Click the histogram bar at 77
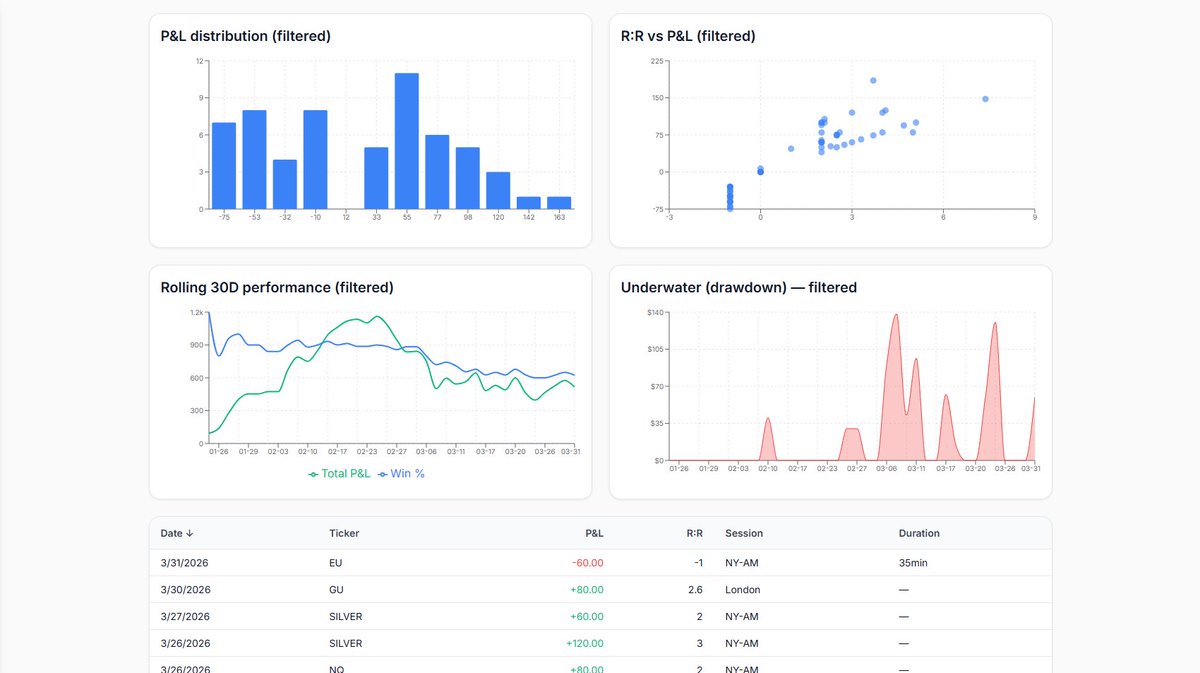 [x=437, y=172]
